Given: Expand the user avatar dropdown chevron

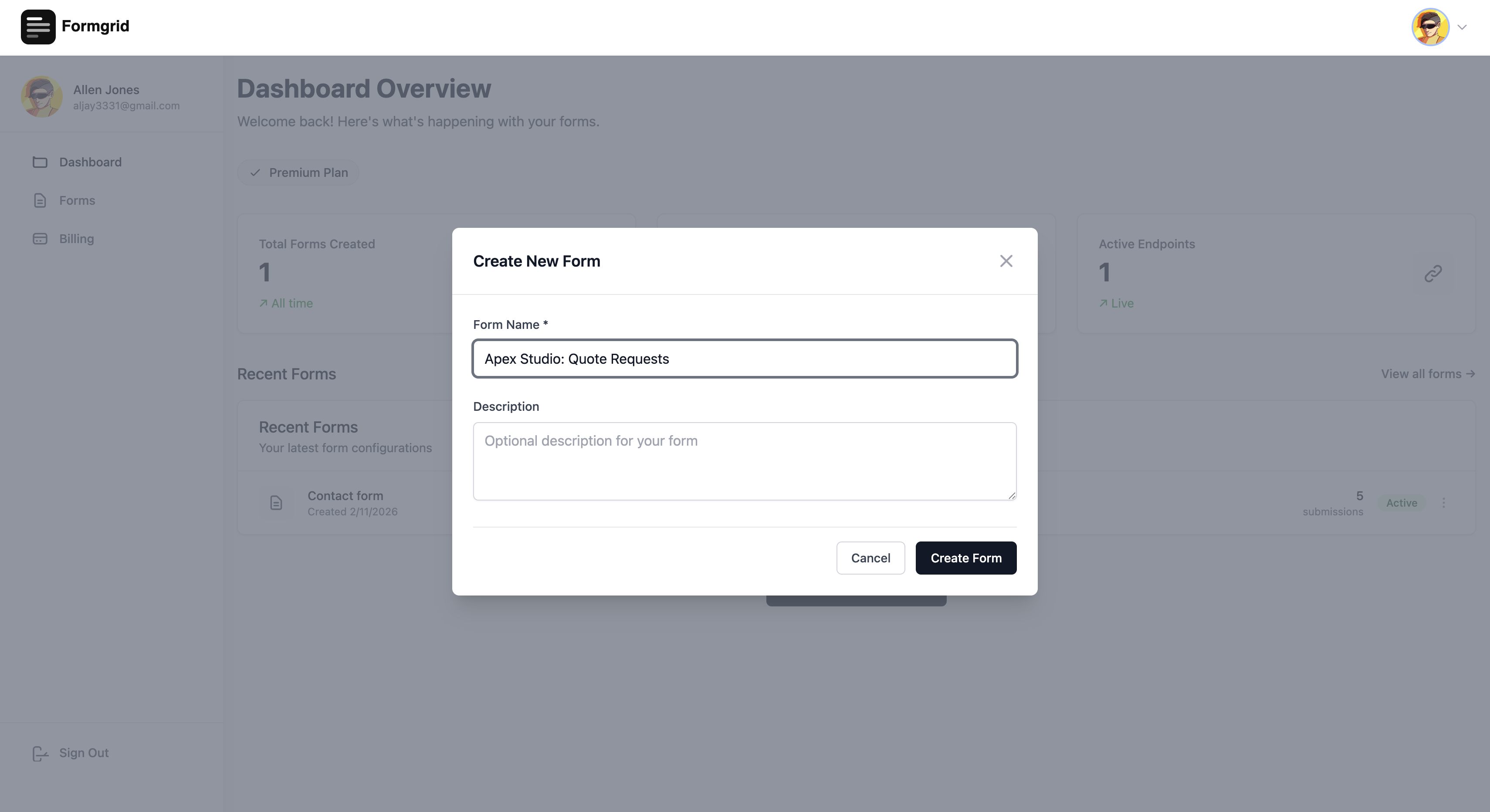Looking at the screenshot, I should [1462, 27].
